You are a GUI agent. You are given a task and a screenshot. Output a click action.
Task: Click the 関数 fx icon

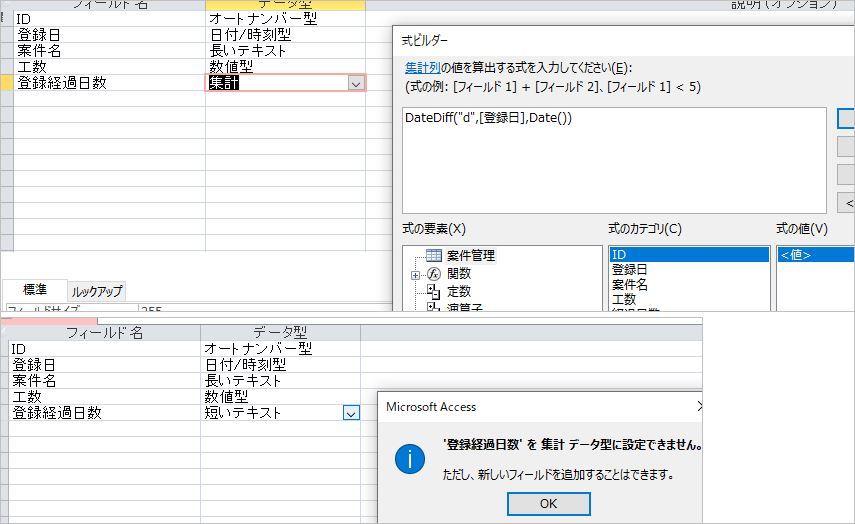pyautogui.click(x=434, y=273)
